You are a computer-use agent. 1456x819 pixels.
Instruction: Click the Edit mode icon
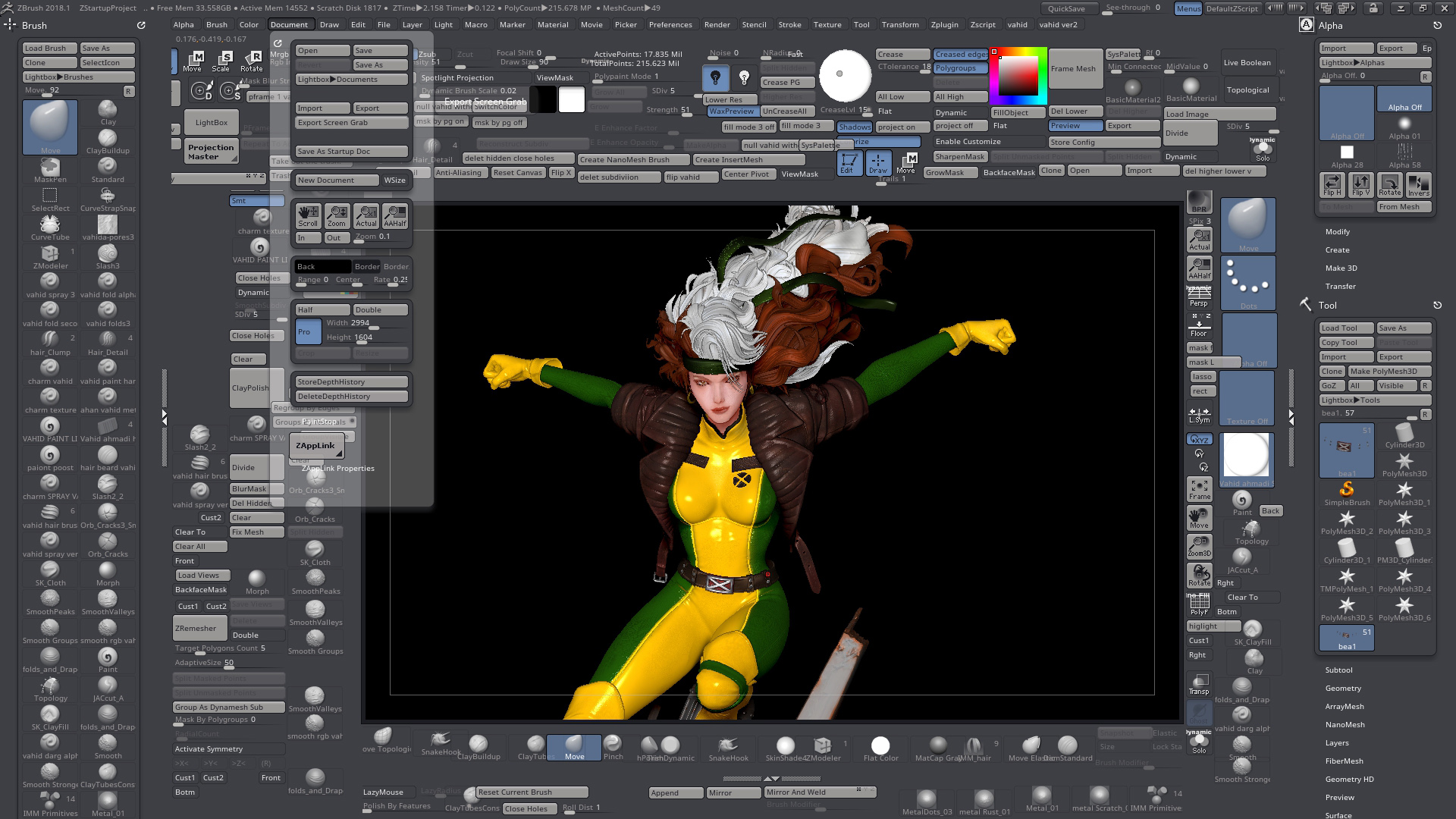(848, 163)
